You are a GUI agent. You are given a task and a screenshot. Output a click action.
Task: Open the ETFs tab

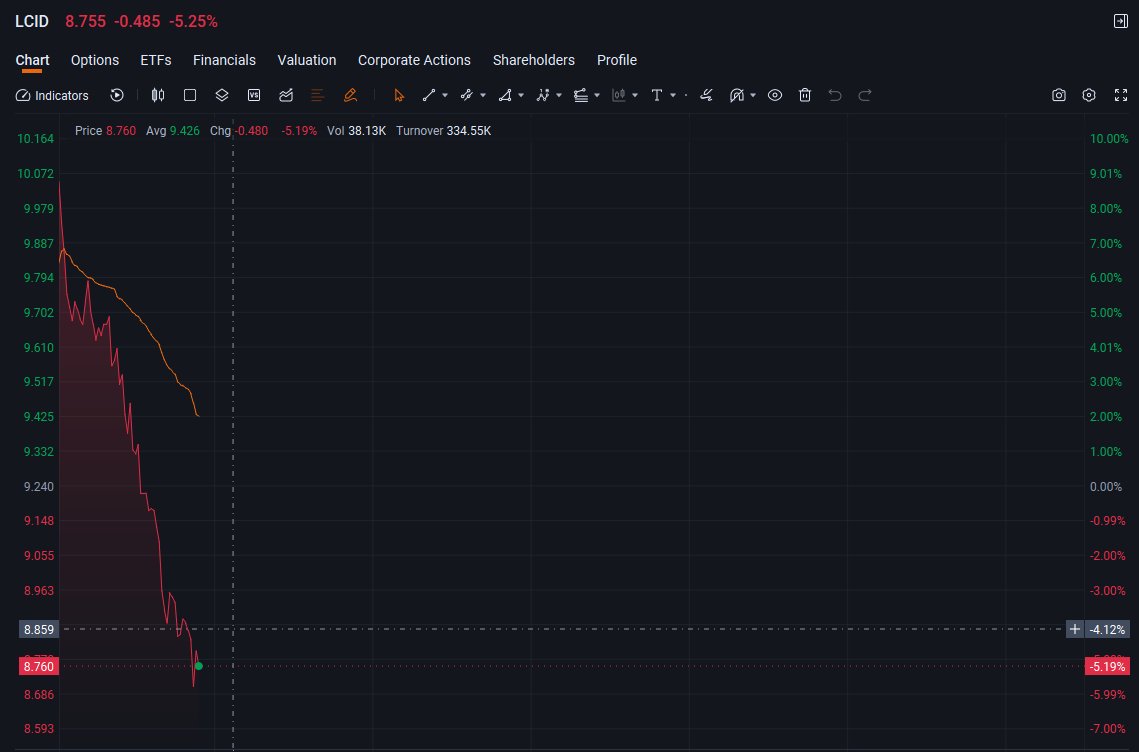pos(156,60)
